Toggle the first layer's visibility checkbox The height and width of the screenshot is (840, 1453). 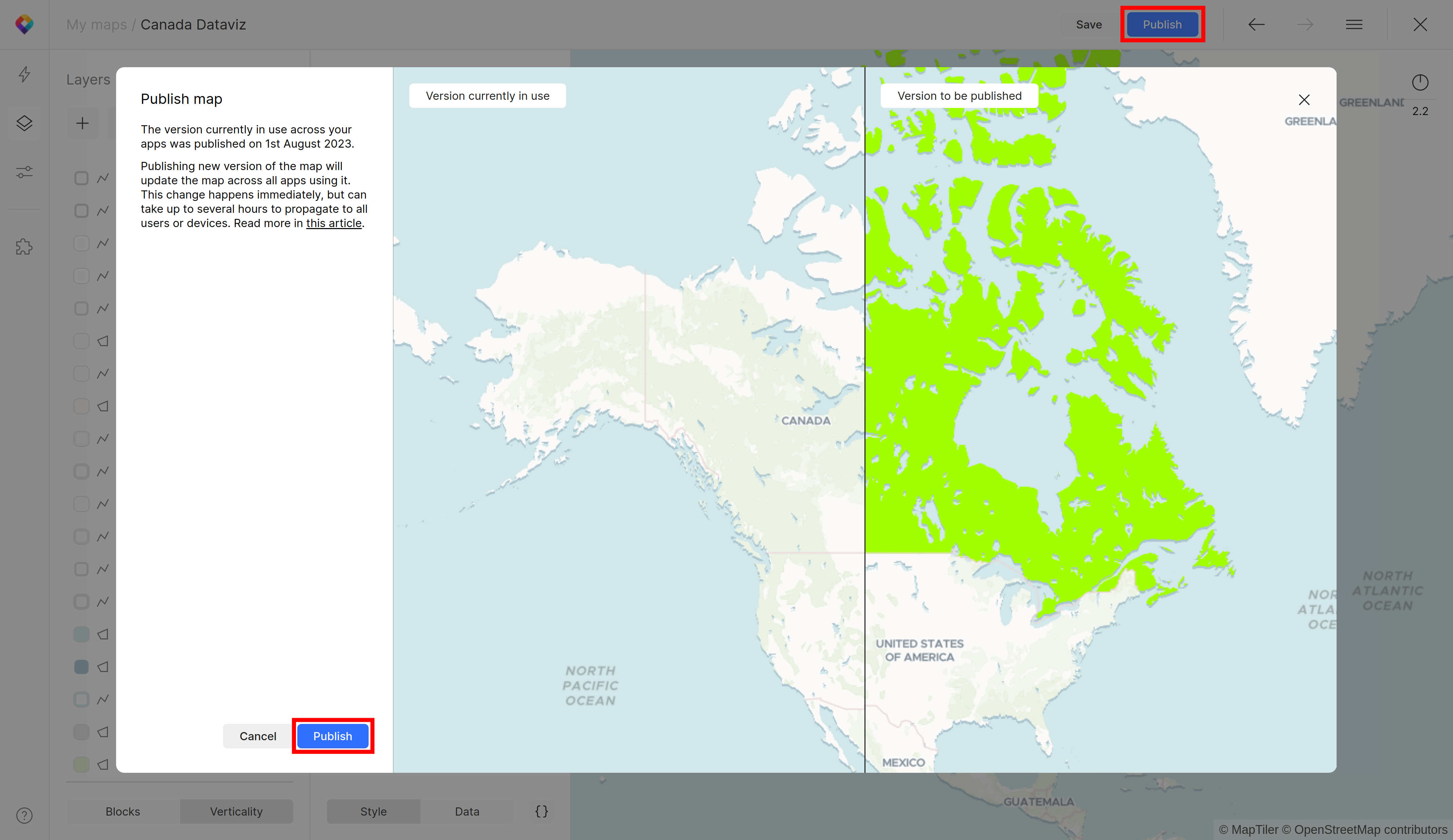[x=81, y=178]
